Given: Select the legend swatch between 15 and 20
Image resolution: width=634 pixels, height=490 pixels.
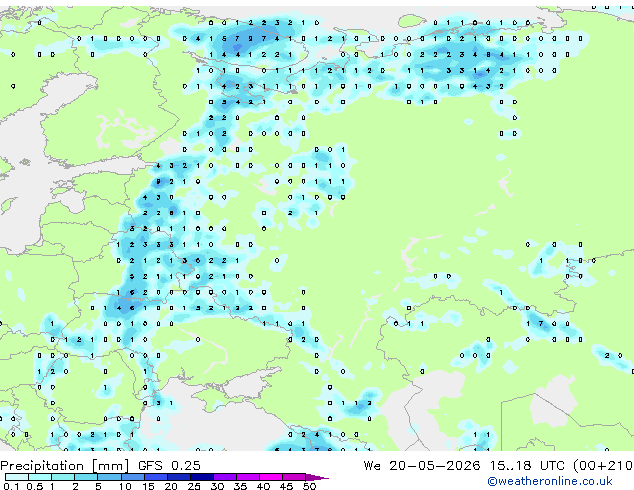Looking at the screenshot, I should (156, 477).
